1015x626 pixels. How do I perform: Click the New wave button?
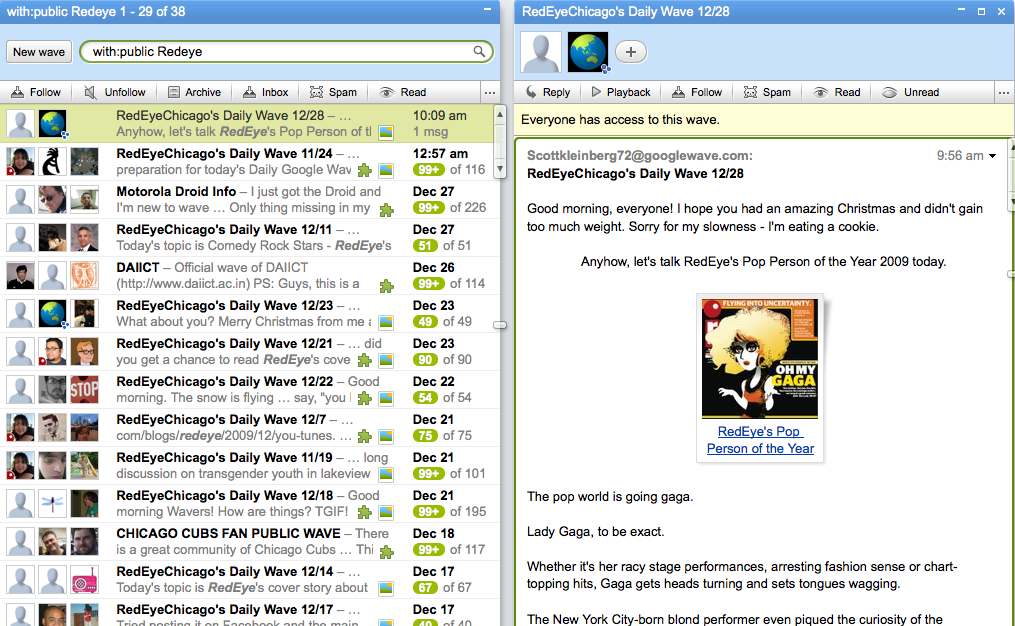39,52
